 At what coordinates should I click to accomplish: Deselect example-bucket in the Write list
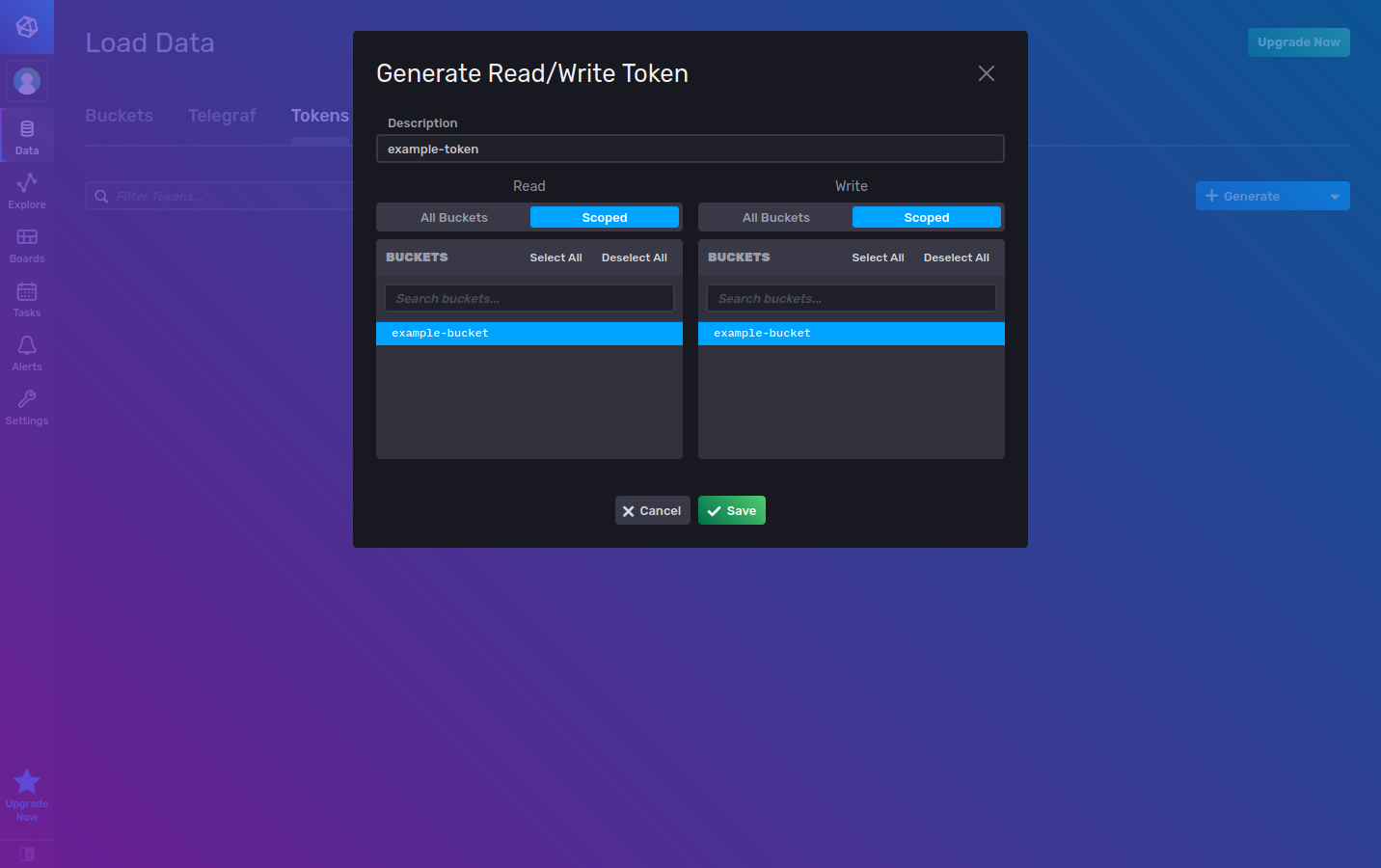(851, 333)
